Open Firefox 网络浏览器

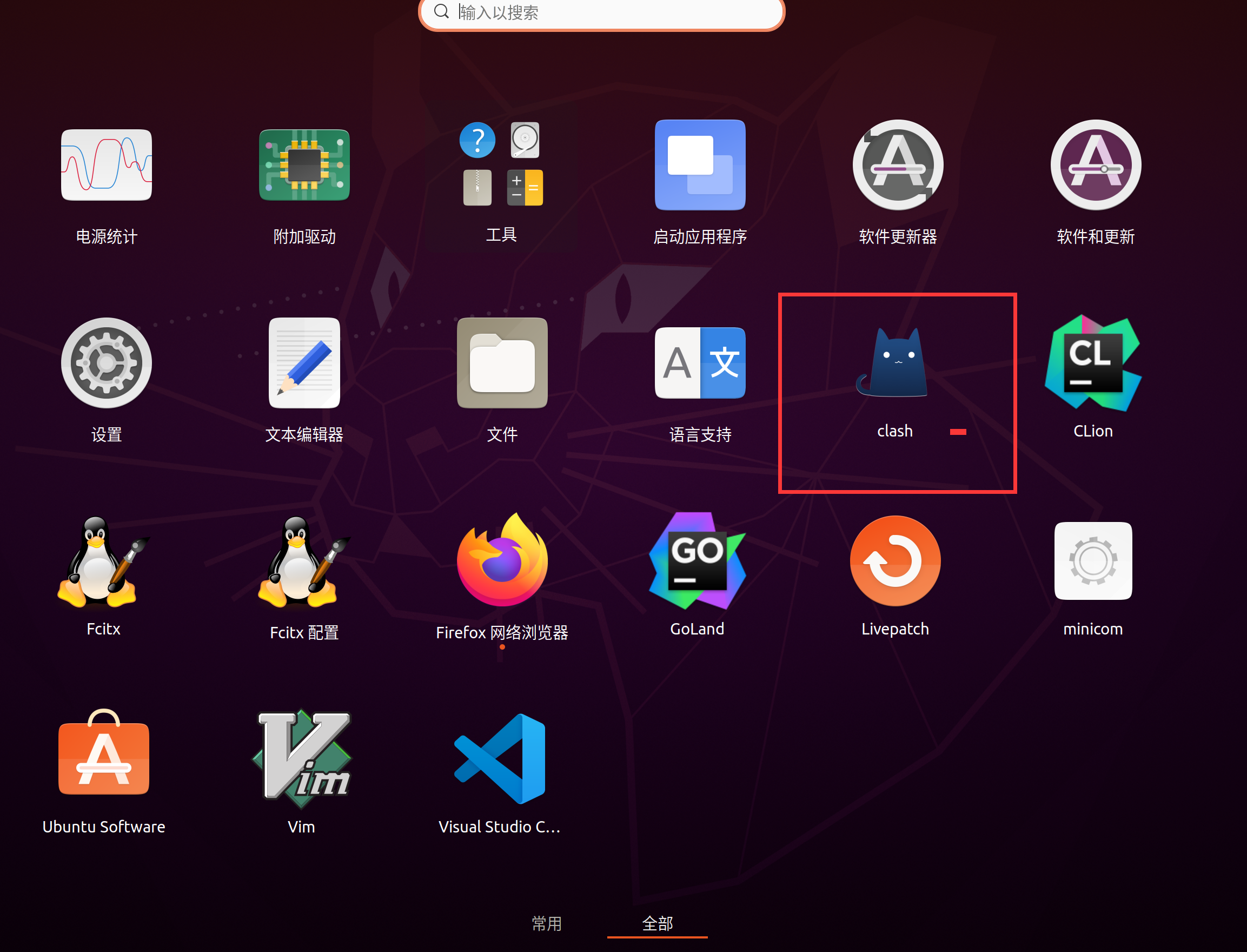click(x=502, y=560)
